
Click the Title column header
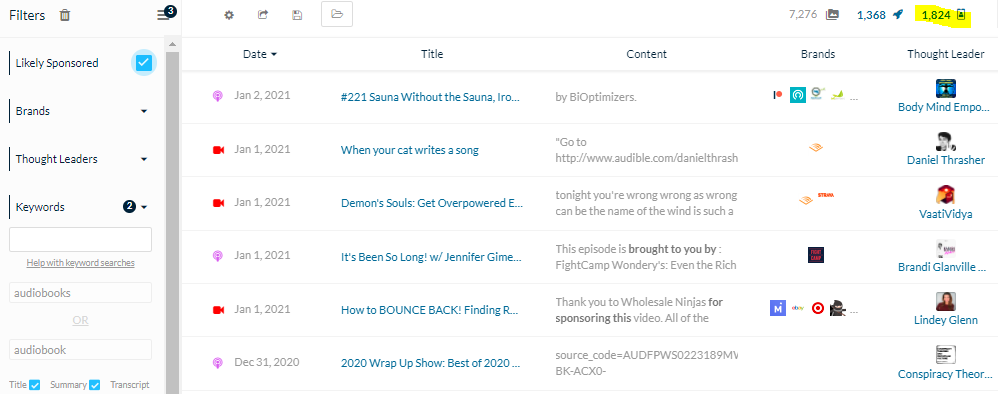pos(432,54)
